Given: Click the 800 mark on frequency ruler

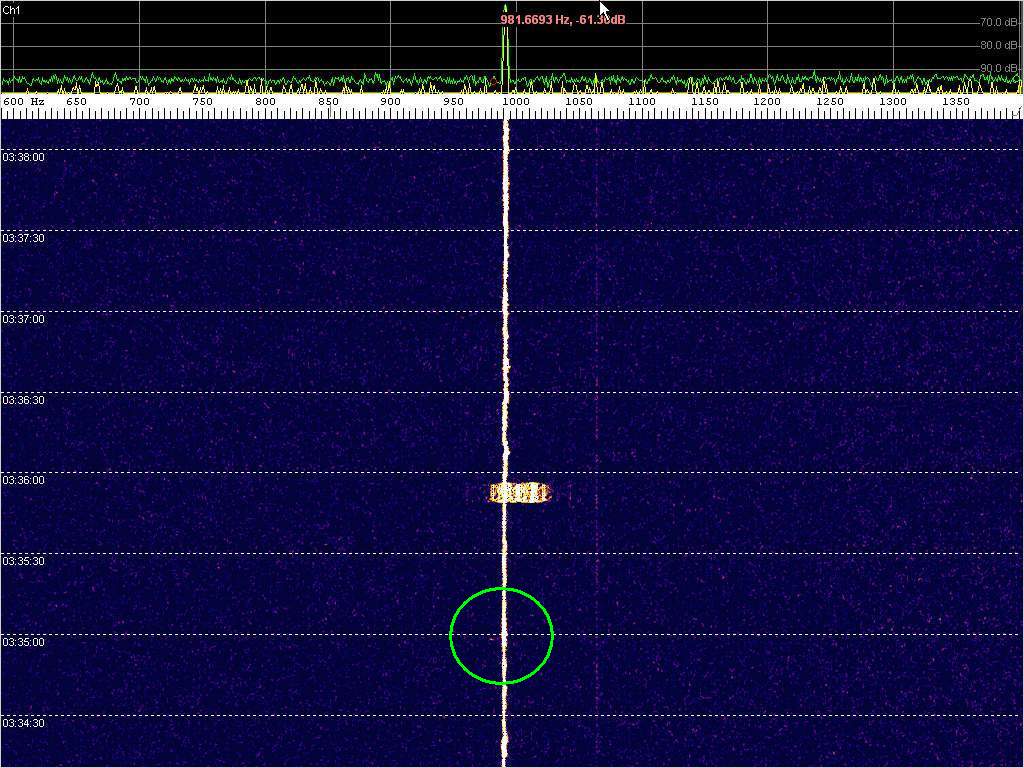Looking at the screenshot, I should coord(265,102).
